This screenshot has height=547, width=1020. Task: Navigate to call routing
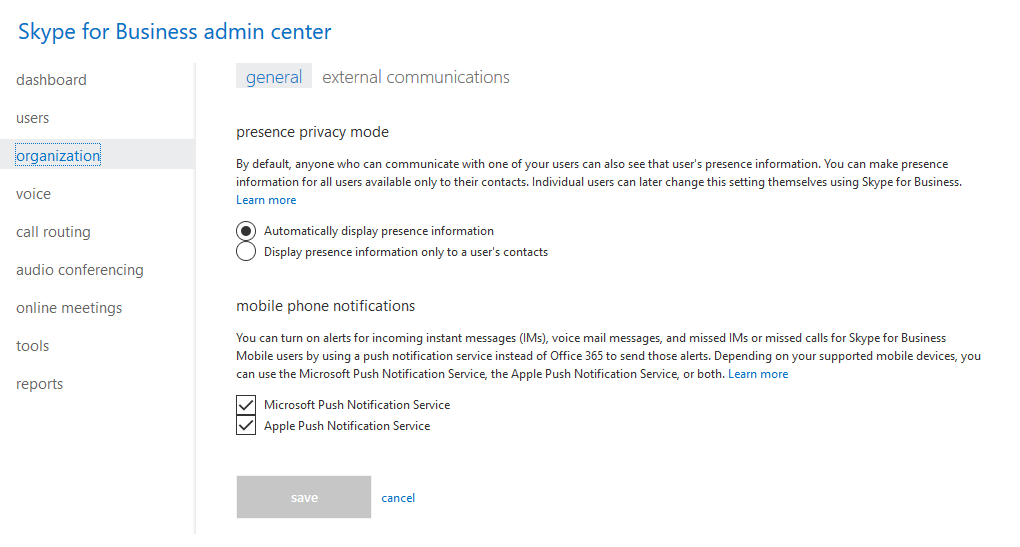pos(53,232)
